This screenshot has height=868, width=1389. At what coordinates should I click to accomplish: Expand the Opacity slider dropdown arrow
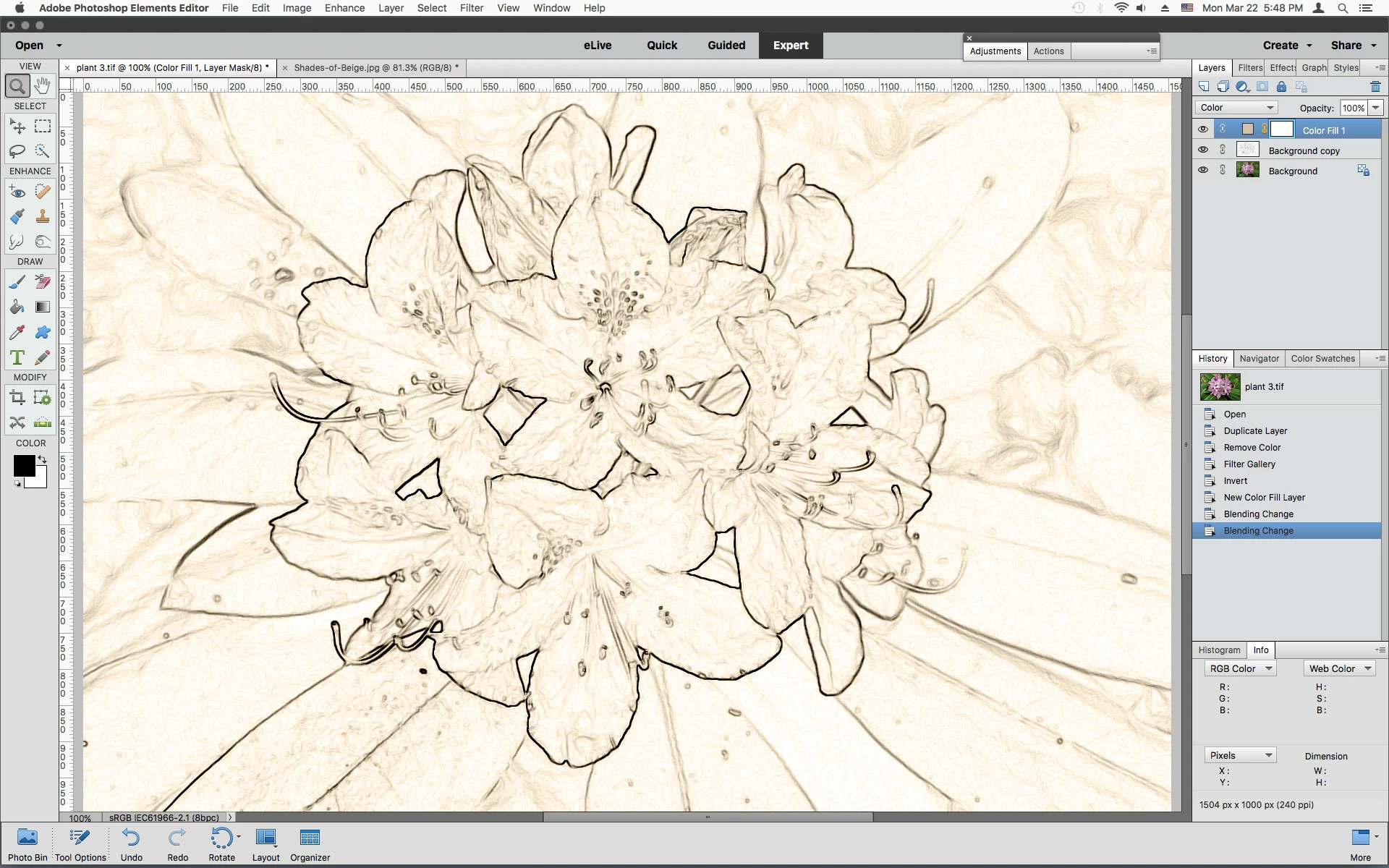coord(1375,108)
